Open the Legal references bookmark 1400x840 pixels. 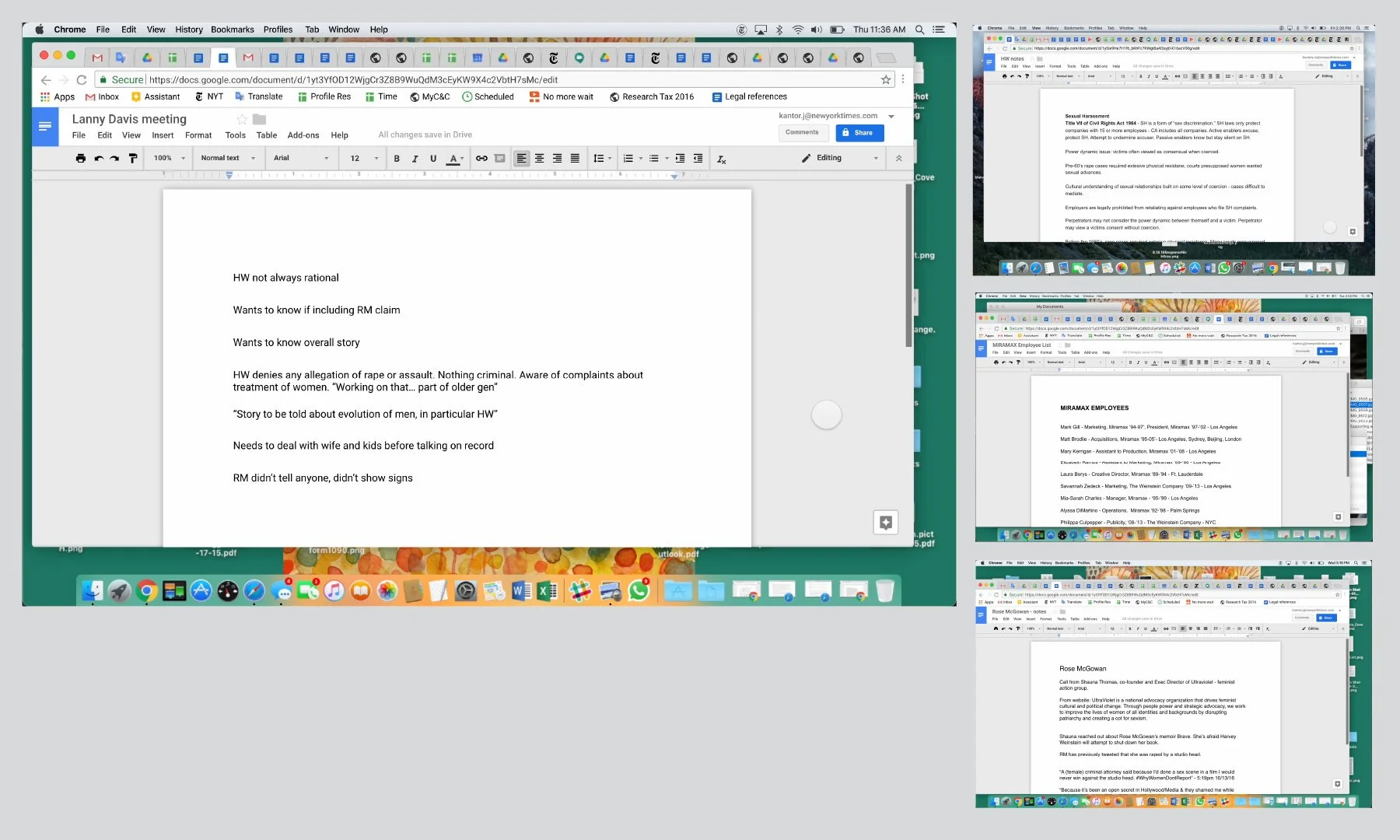click(750, 96)
